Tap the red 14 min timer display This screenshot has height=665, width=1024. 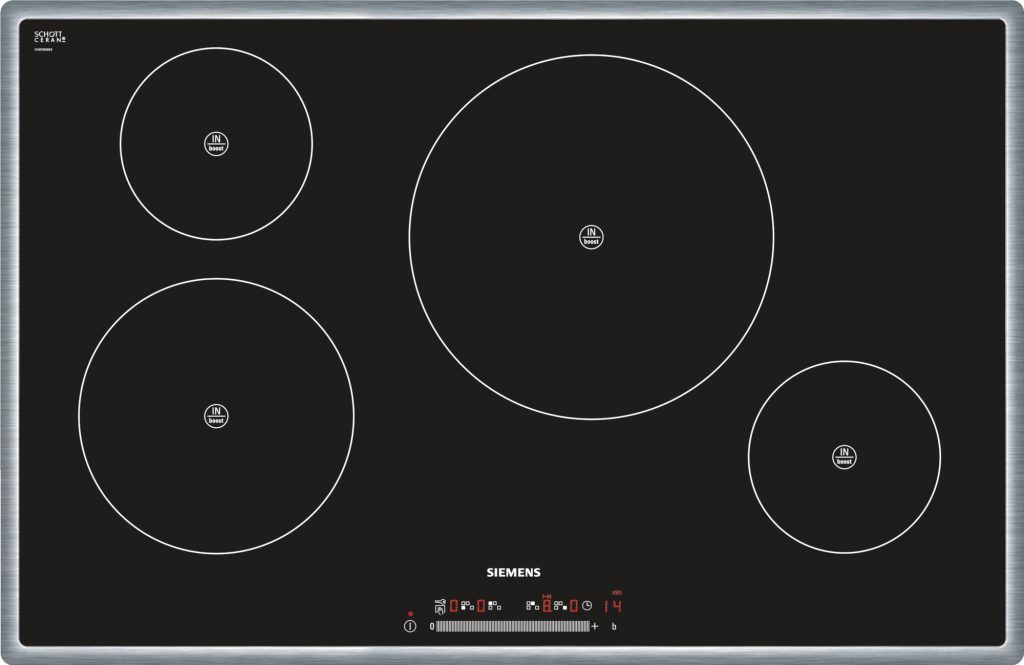pos(612,605)
